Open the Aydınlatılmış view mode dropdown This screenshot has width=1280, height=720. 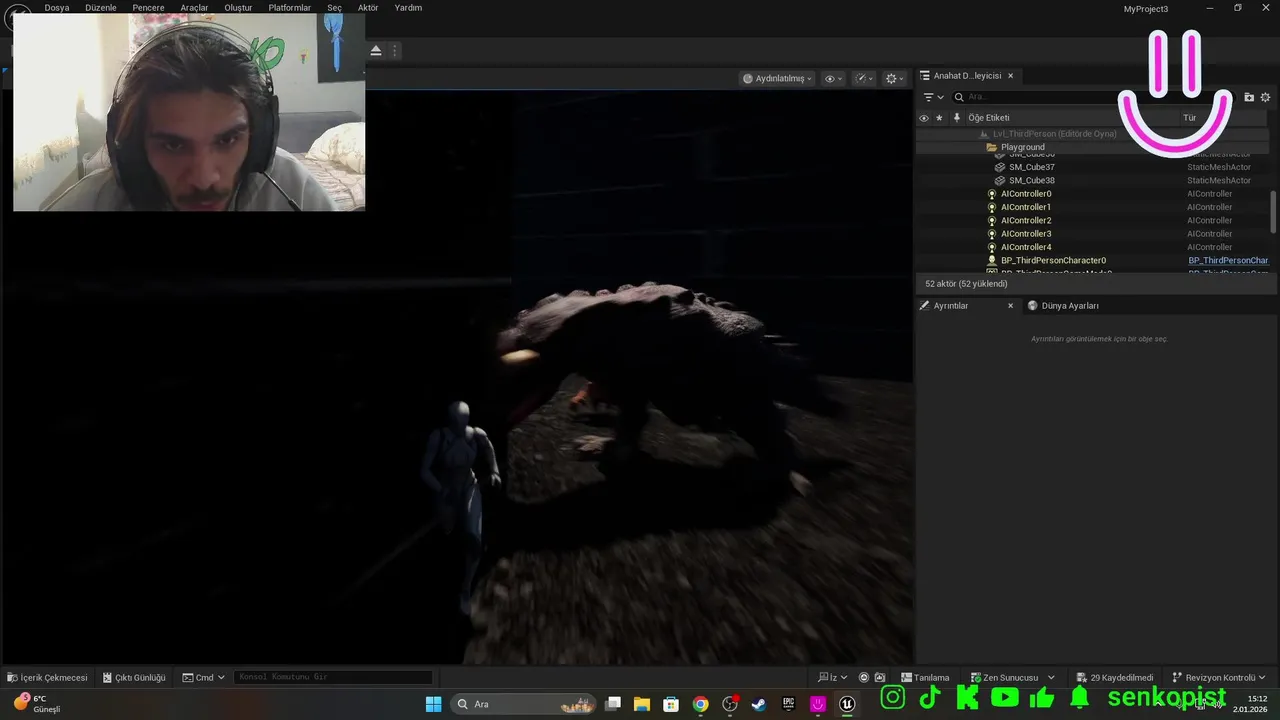(x=777, y=78)
